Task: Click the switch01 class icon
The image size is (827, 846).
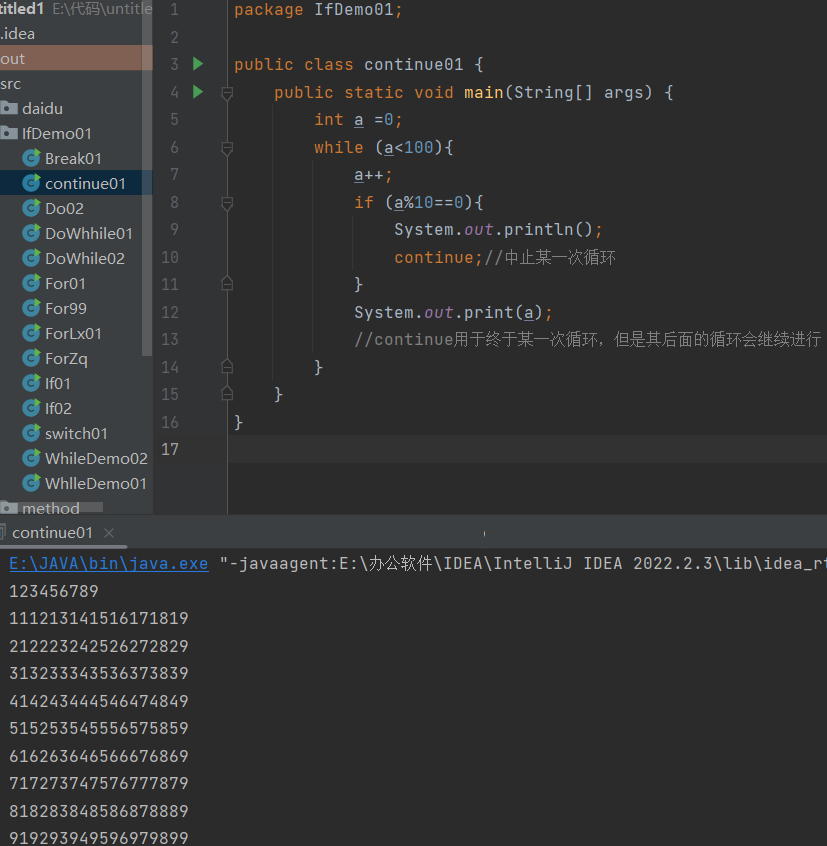Action: pyautogui.click(x=31, y=433)
